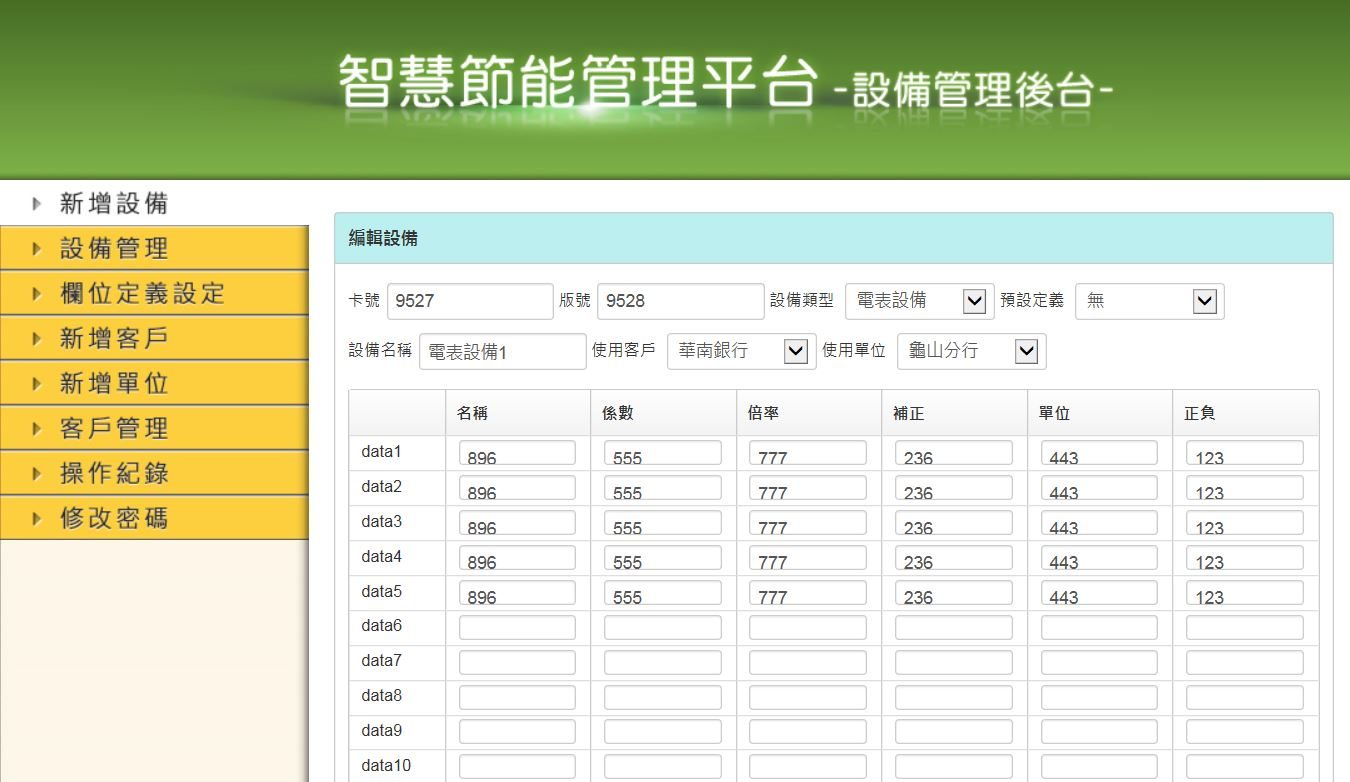This screenshot has width=1350, height=782.
Task: Click the arrow icon beside 新增設備
Action: pyautogui.click(x=38, y=204)
